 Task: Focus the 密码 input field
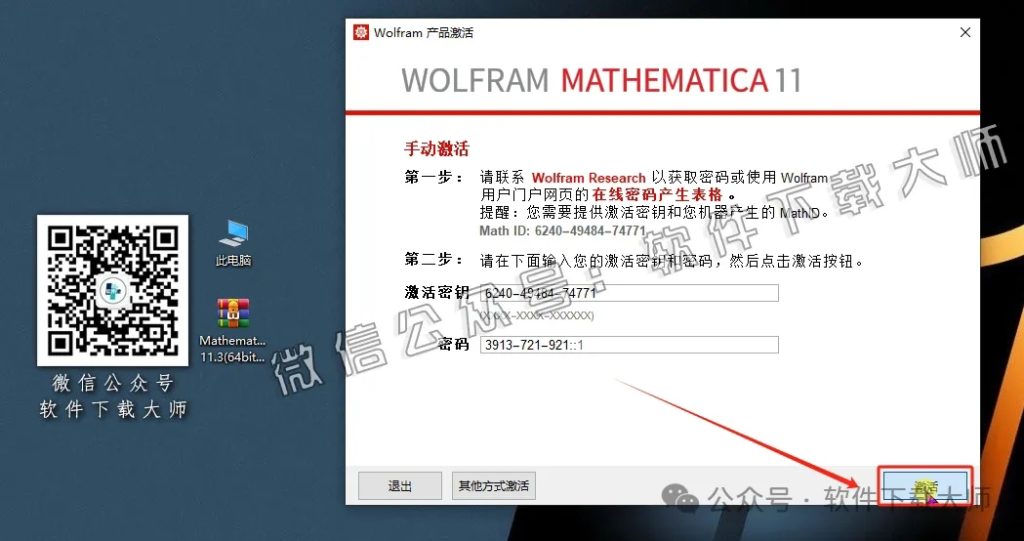click(x=628, y=344)
